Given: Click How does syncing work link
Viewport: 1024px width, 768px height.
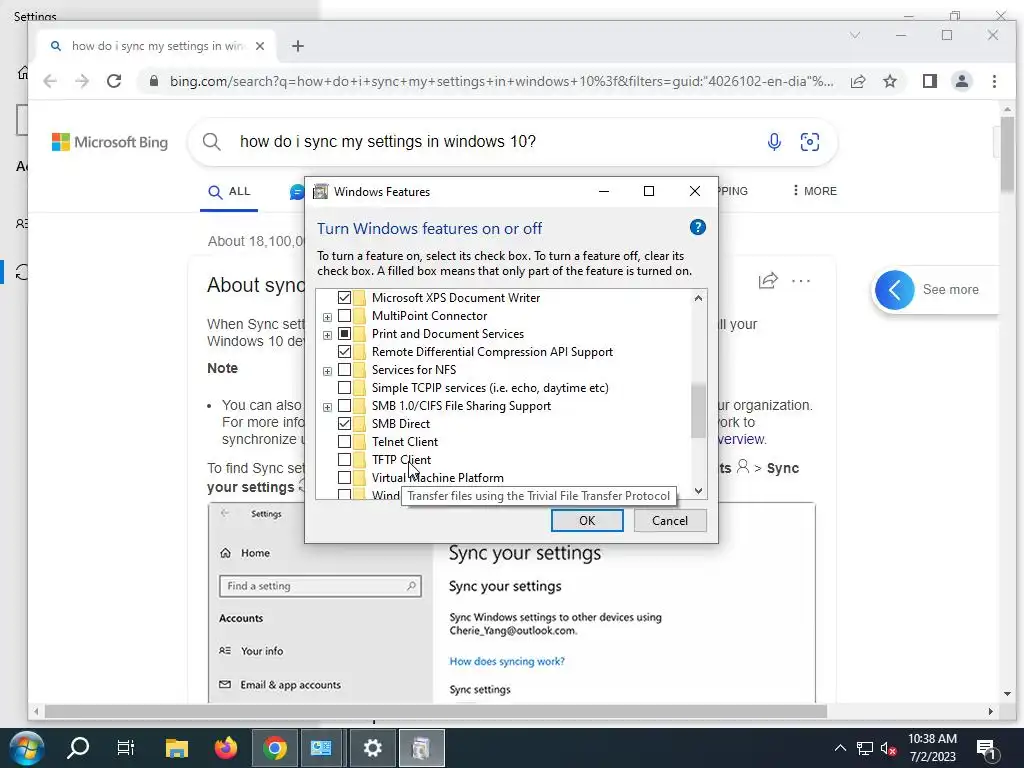Looking at the screenshot, I should click(507, 662).
